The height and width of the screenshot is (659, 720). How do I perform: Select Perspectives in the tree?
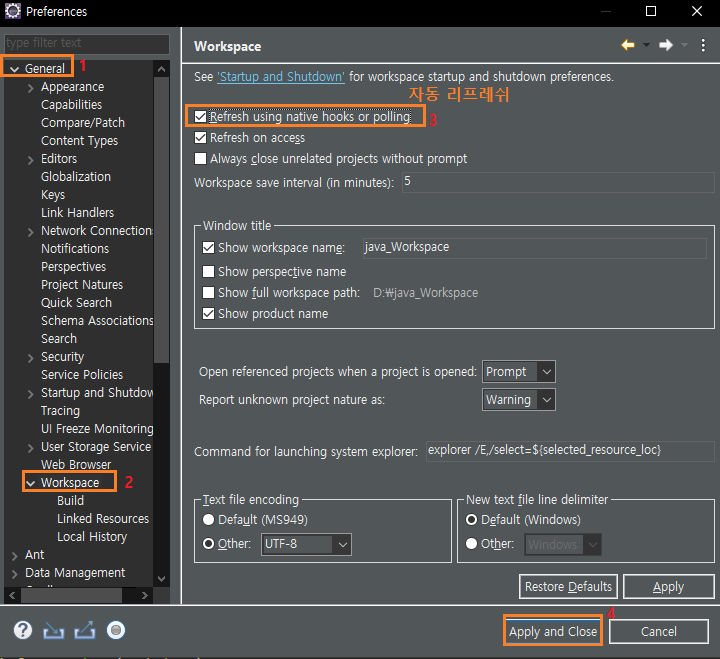tap(73, 266)
